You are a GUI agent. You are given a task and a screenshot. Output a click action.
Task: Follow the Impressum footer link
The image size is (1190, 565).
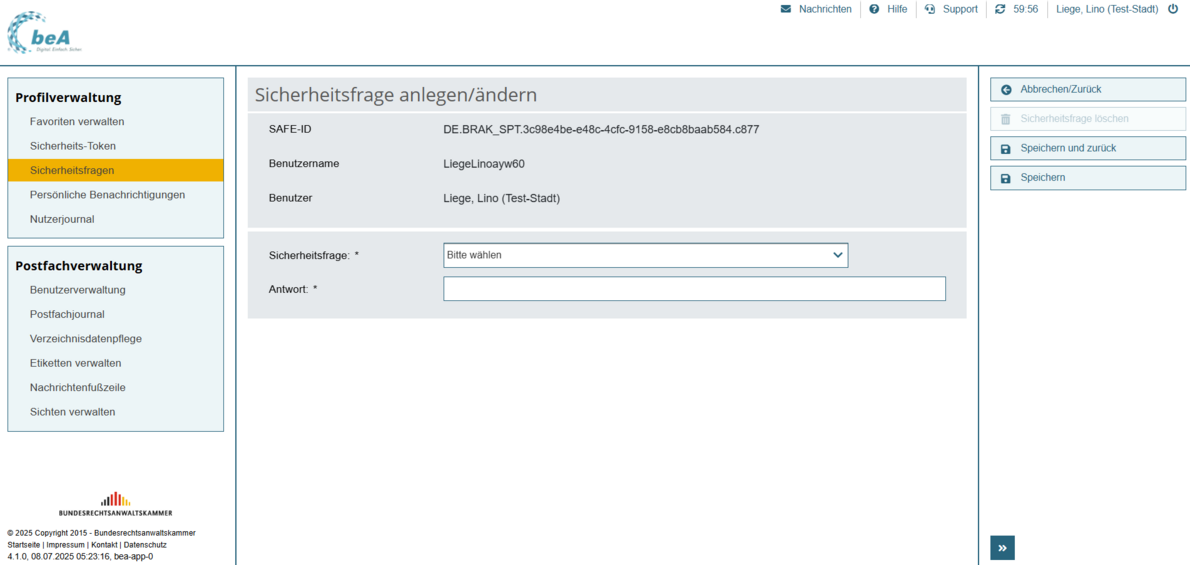click(66, 545)
